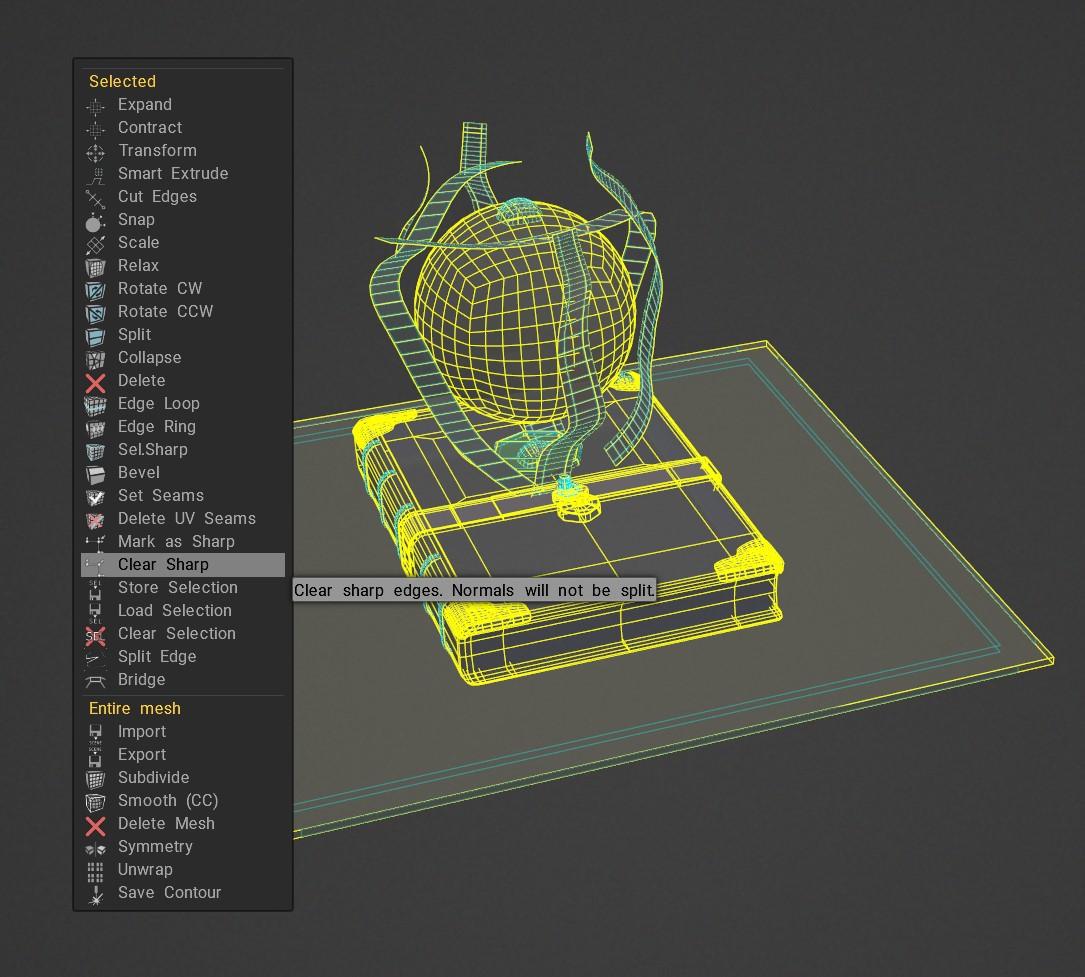This screenshot has width=1085, height=977.
Task: Pick Delete UV Seams option
Action: (x=186, y=519)
